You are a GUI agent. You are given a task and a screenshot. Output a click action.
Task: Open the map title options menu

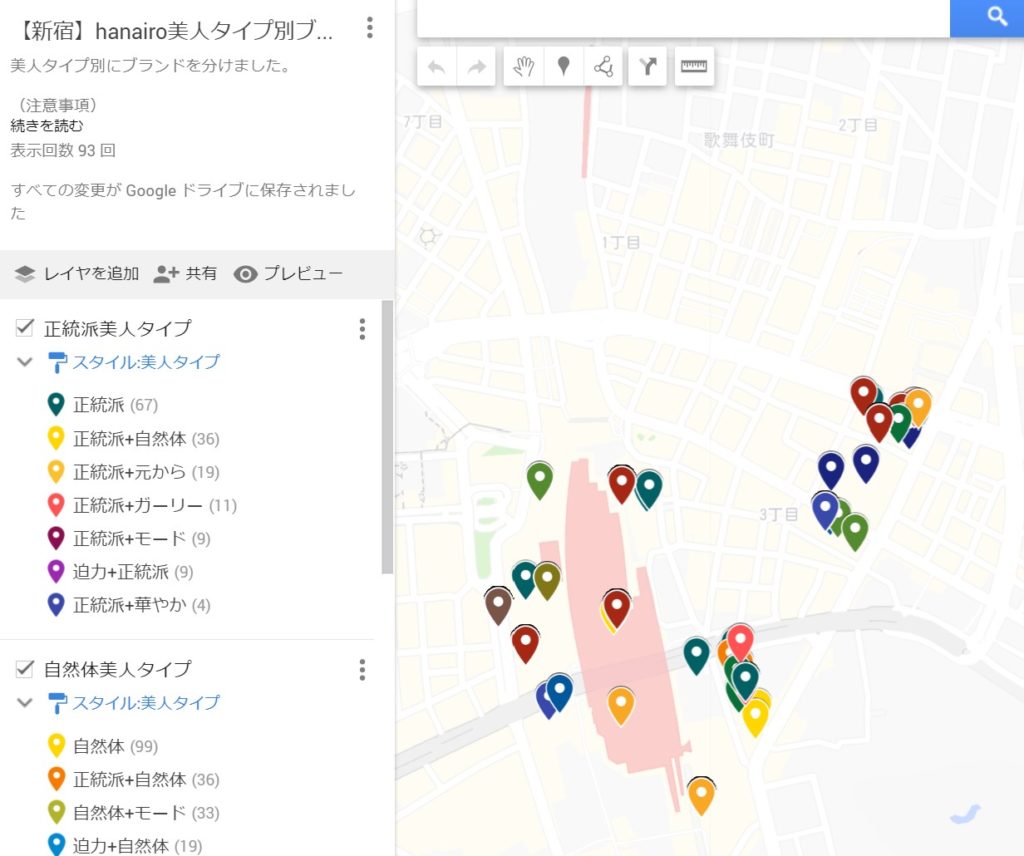click(x=370, y=28)
